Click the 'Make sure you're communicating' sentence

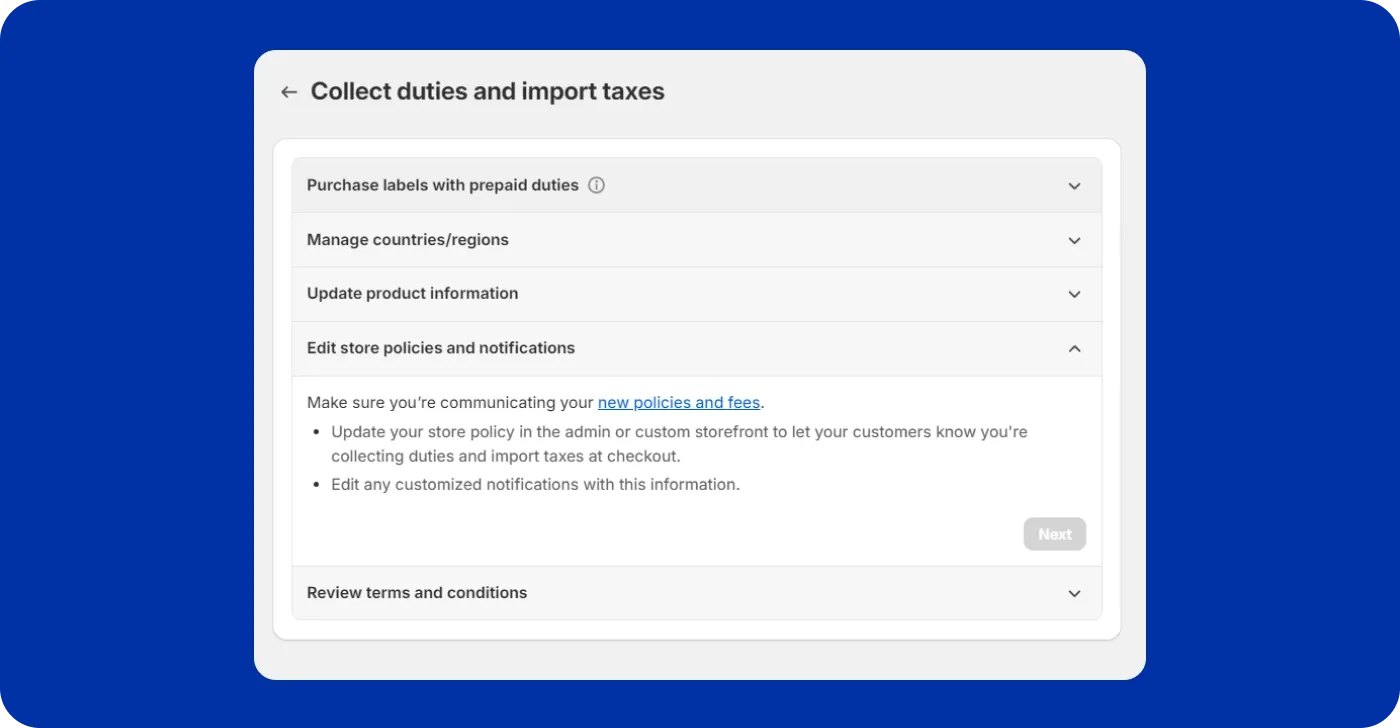450,403
